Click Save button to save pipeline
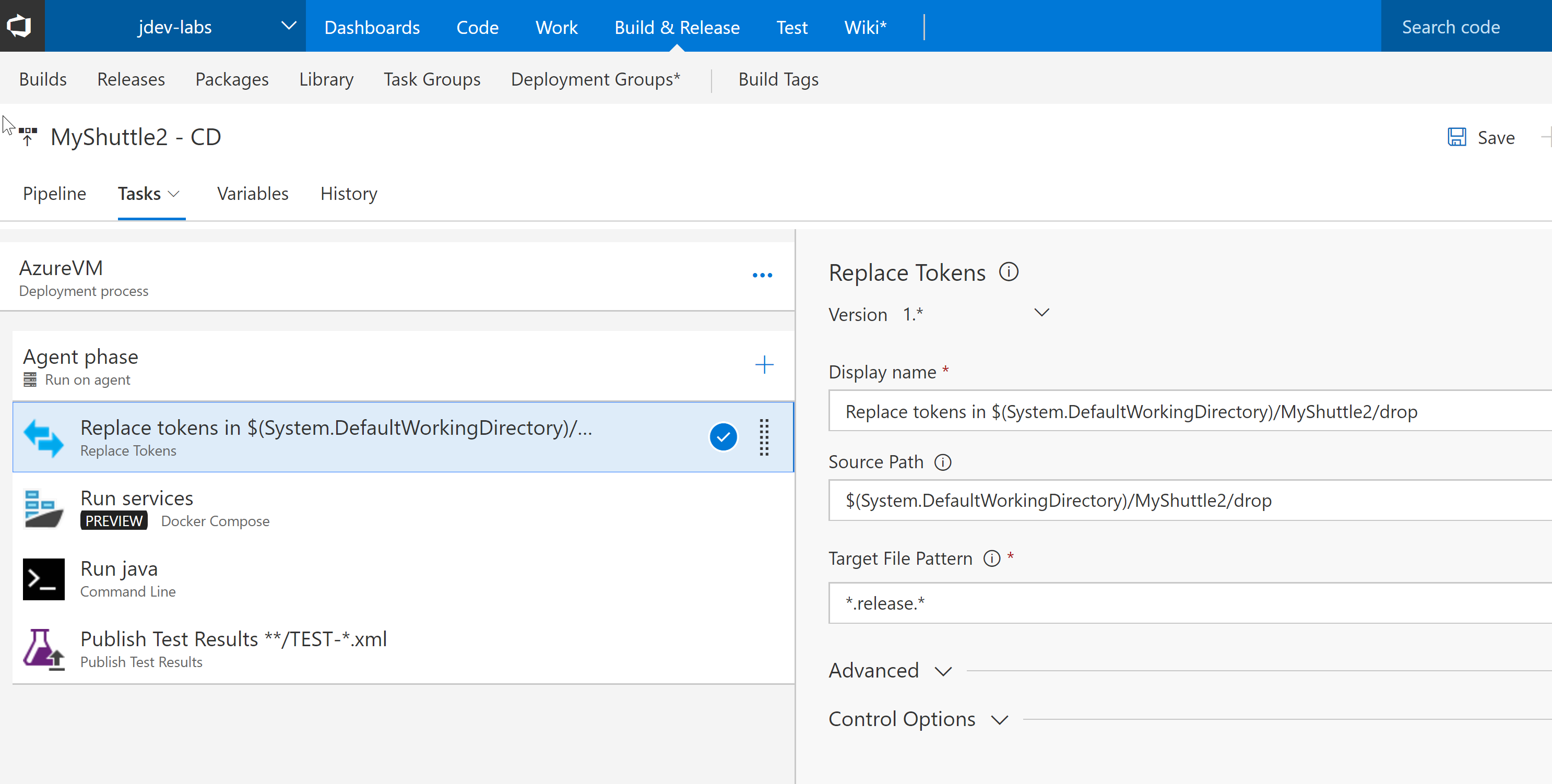 (1483, 137)
